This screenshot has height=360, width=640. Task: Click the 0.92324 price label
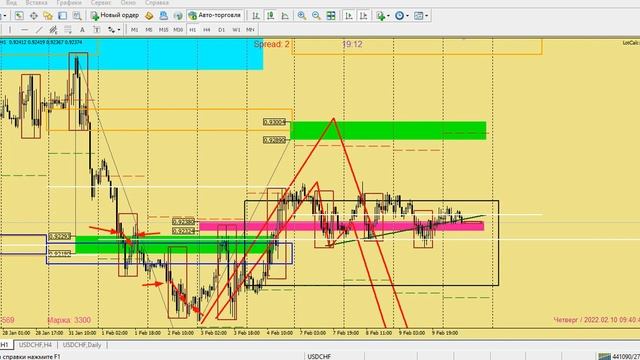coord(184,231)
